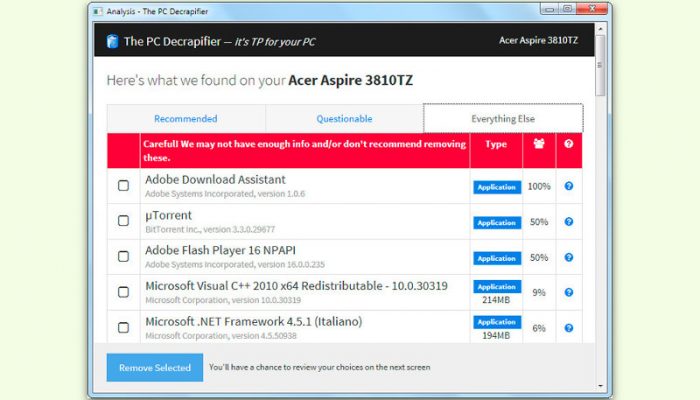This screenshot has width=700, height=400.
Task: Click Application badge for Visual C++ 2010
Action: click(497, 287)
